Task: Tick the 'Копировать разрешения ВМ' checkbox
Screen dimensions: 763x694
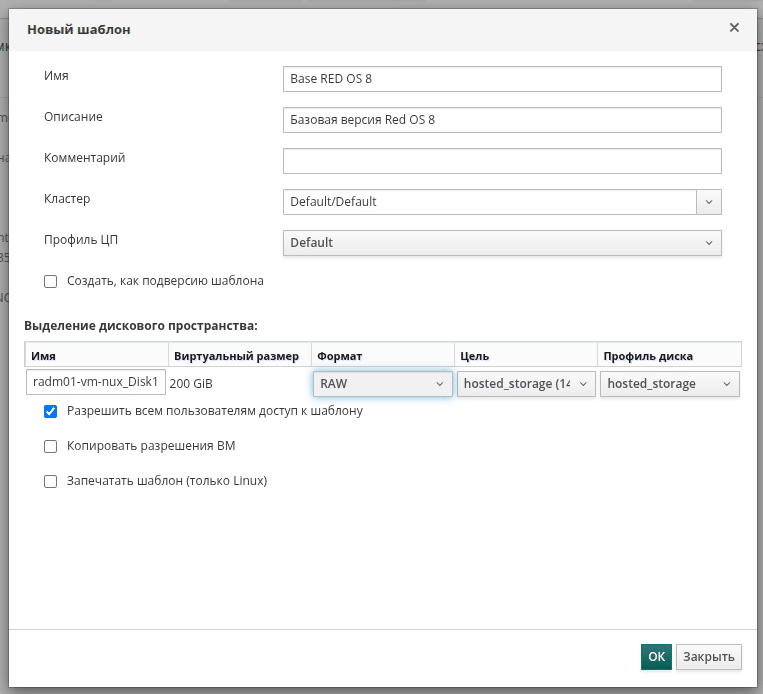Action: tap(51, 447)
